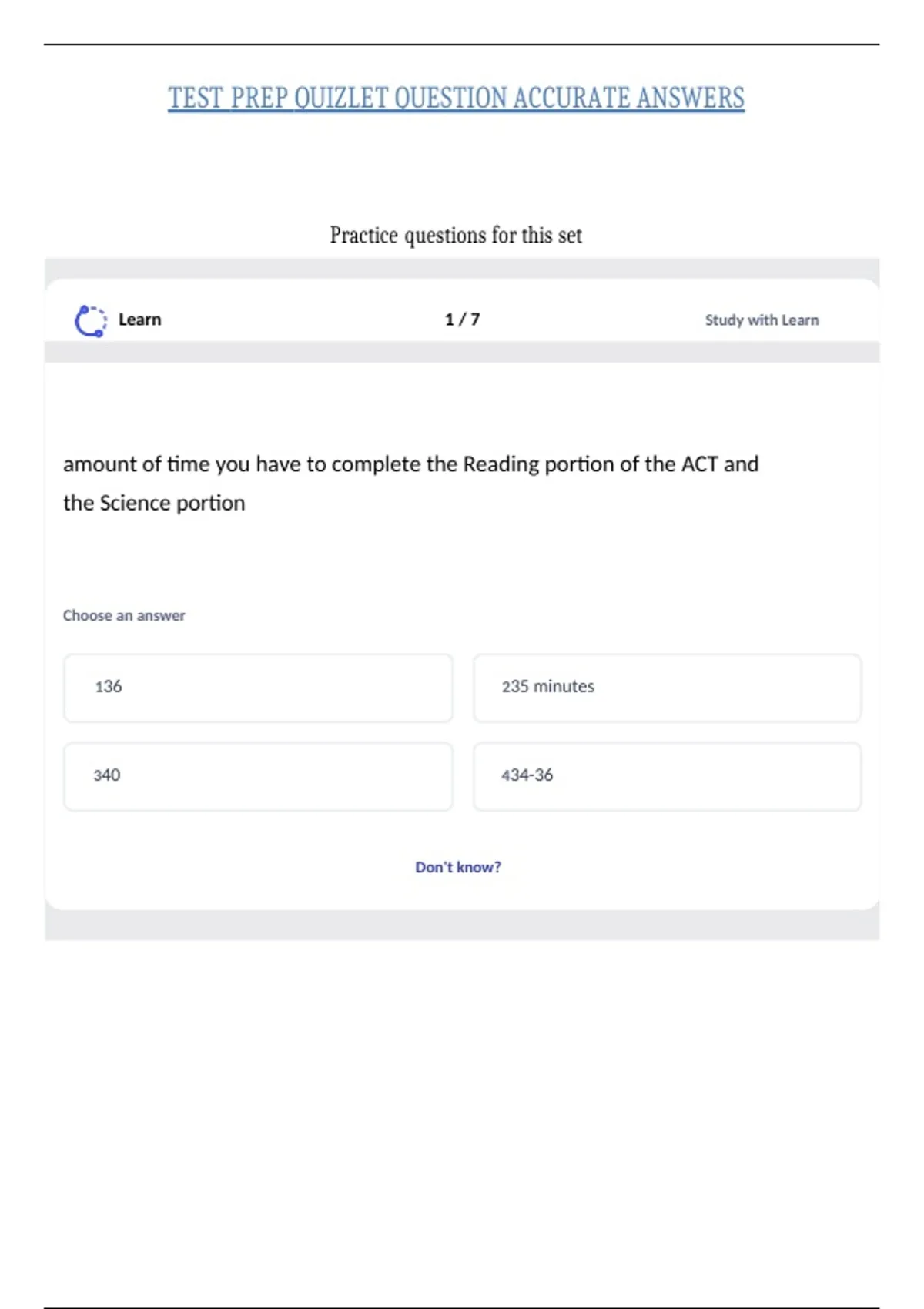This screenshot has height=1309, width=924.
Task: Click the word Study in the top link
Action: 724,320
